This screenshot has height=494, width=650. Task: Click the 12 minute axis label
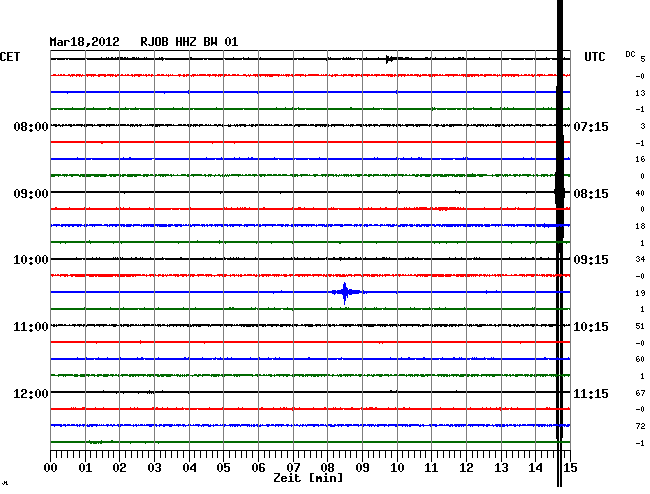(x=466, y=468)
